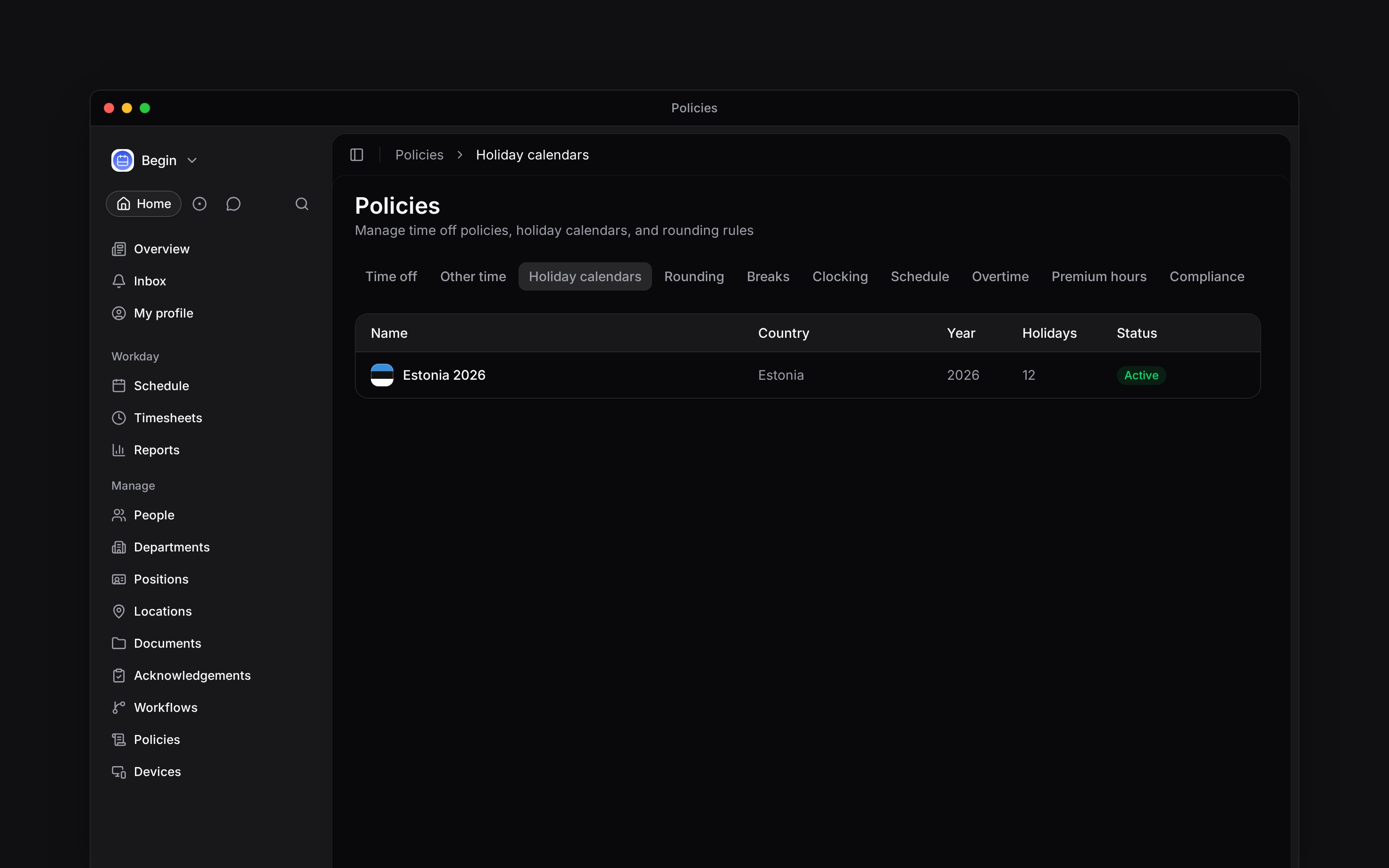Switch to the Rounding tab
This screenshot has height=868, width=1389.
(694, 277)
